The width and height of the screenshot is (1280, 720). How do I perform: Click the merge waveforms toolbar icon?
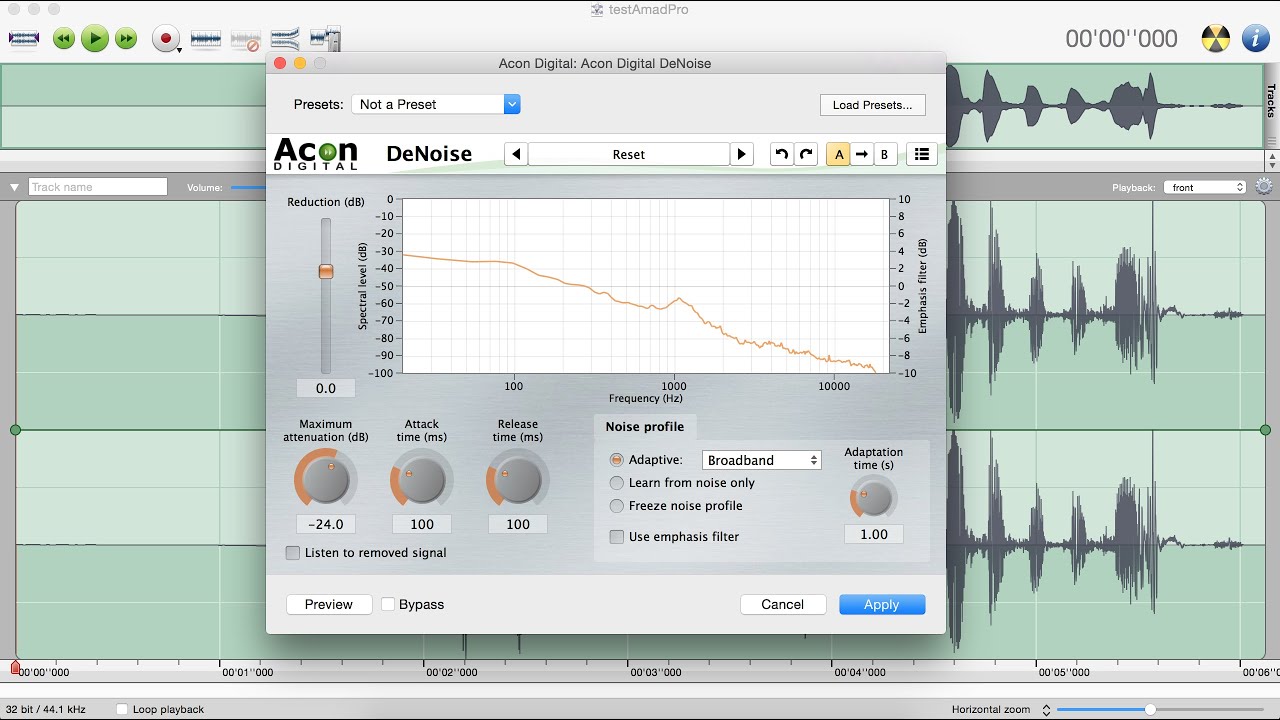(285, 39)
